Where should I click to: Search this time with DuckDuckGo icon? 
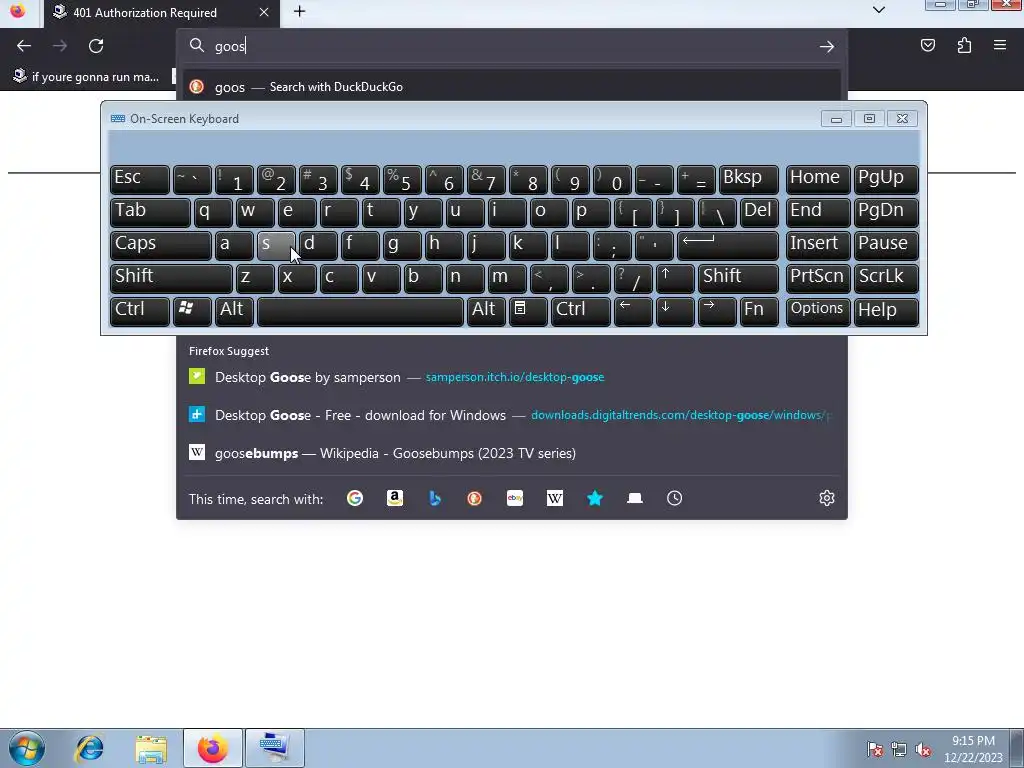[x=475, y=498]
